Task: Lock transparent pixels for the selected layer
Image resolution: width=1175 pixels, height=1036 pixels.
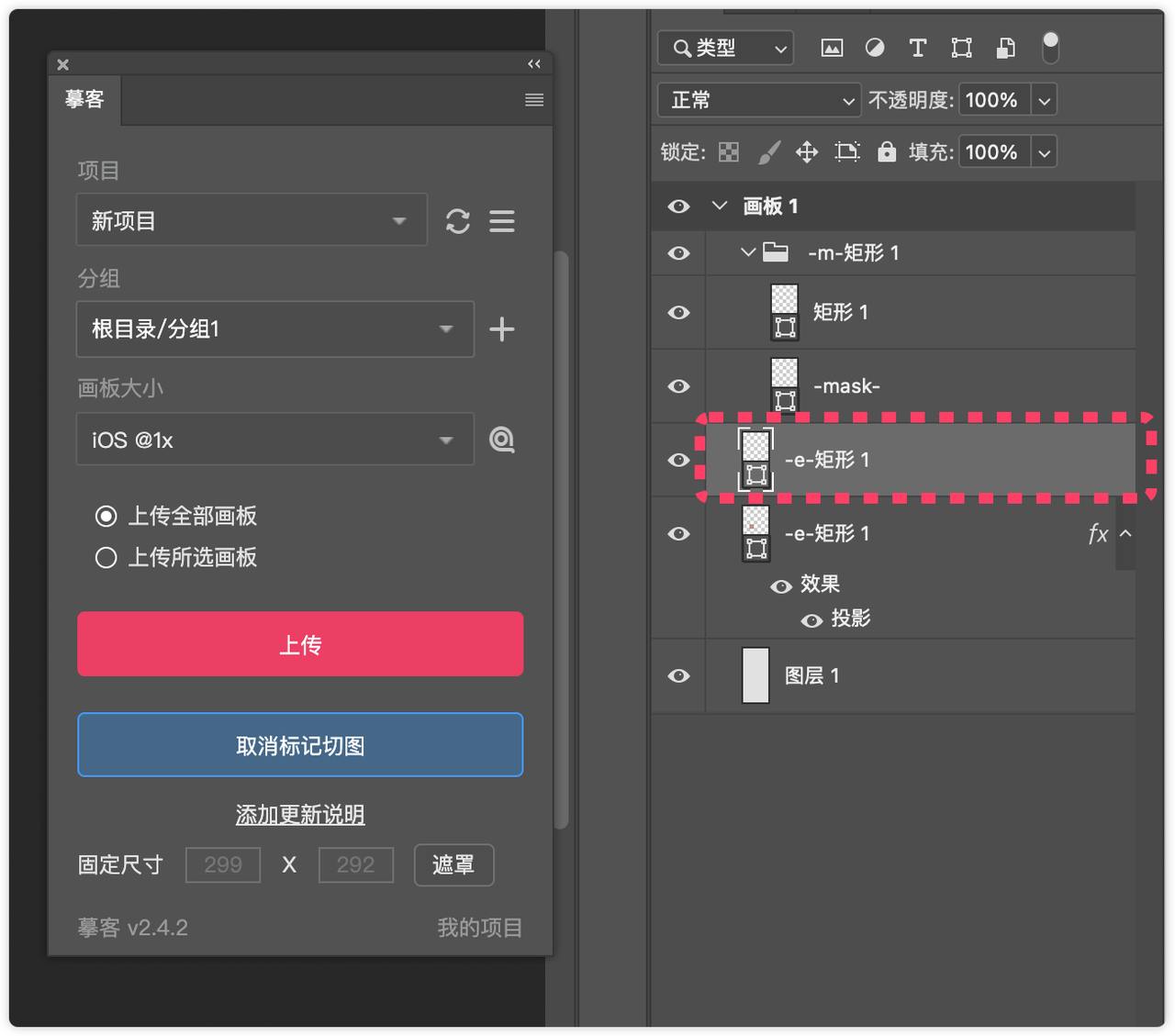Action: point(728,151)
